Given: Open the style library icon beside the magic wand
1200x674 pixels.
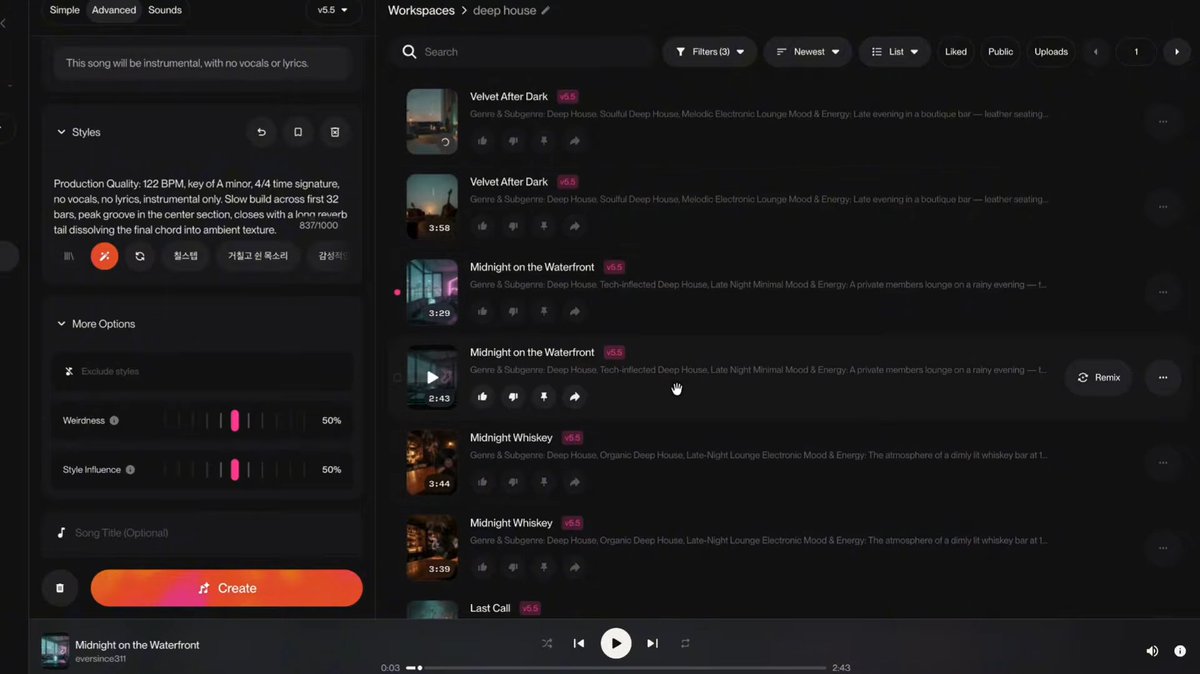Looking at the screenshot, I should (69, 256).
